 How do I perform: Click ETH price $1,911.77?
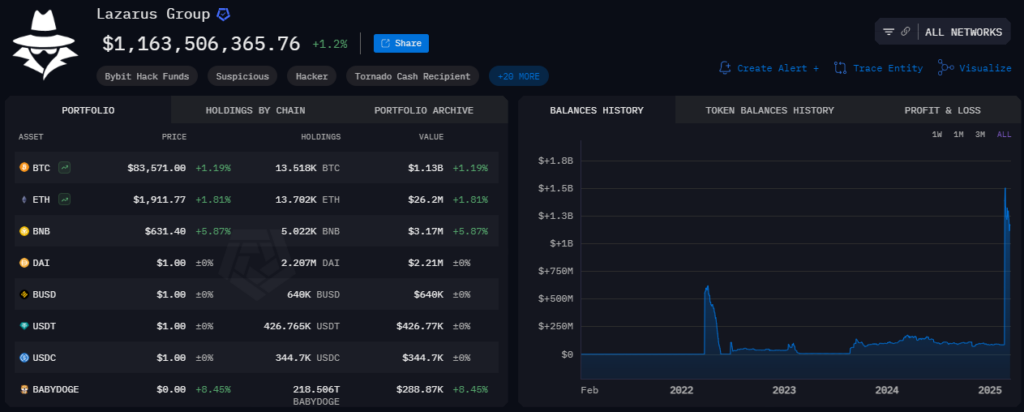(159, 199)
